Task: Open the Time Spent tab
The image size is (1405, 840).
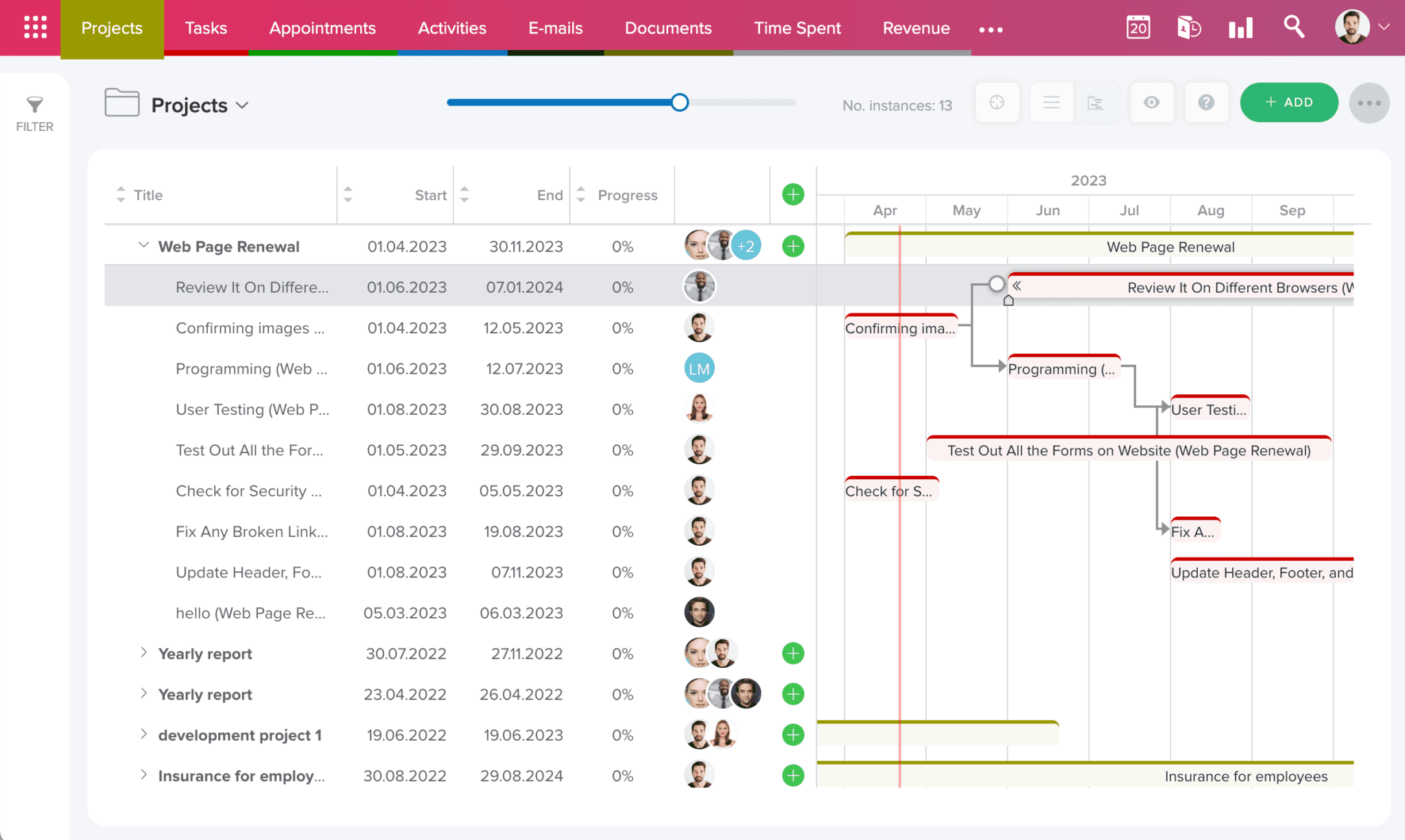Action: coord(797,28)
